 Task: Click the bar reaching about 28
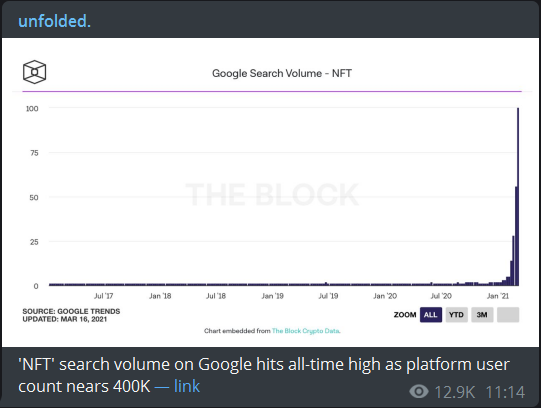[x=513, y=261]
